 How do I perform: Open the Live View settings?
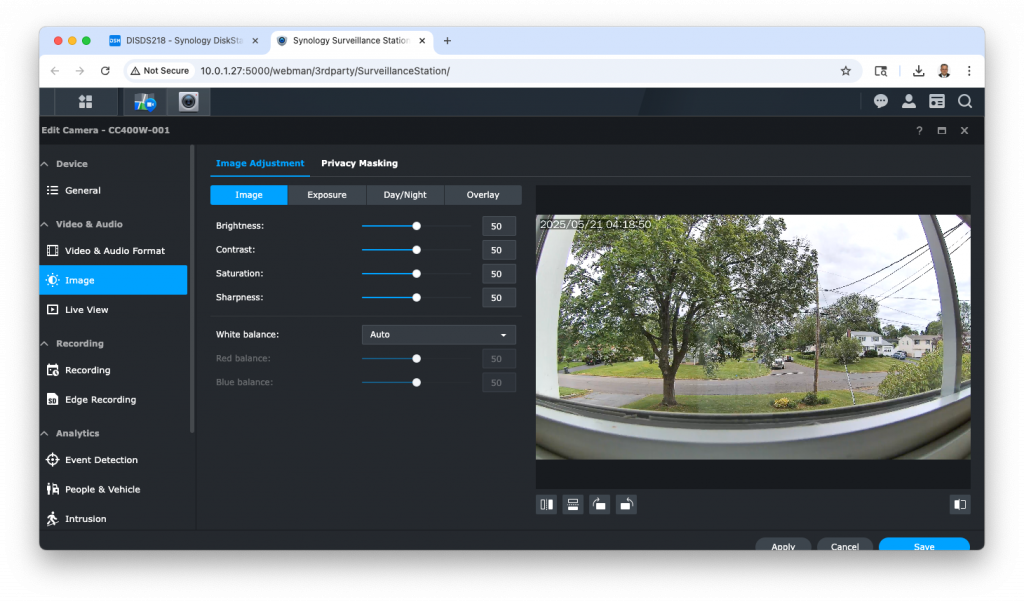click(x=89, y=309)
